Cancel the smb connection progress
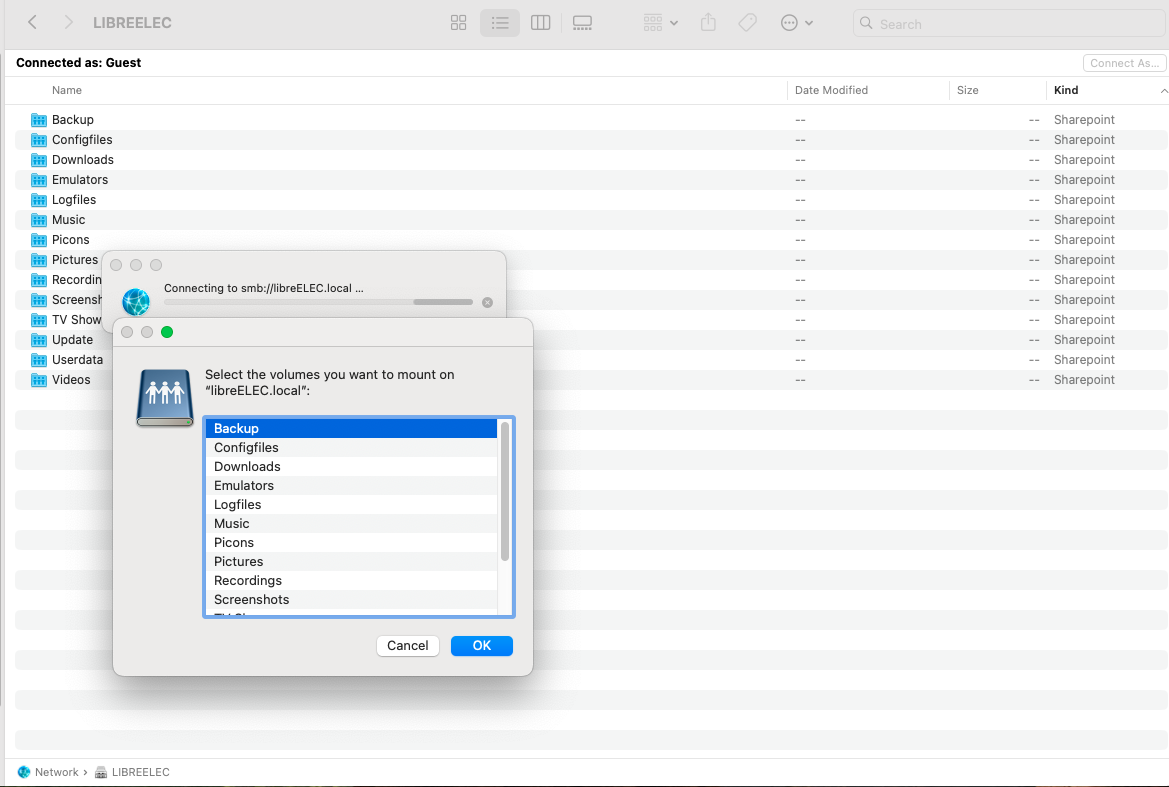 click(x=487, y=302)
